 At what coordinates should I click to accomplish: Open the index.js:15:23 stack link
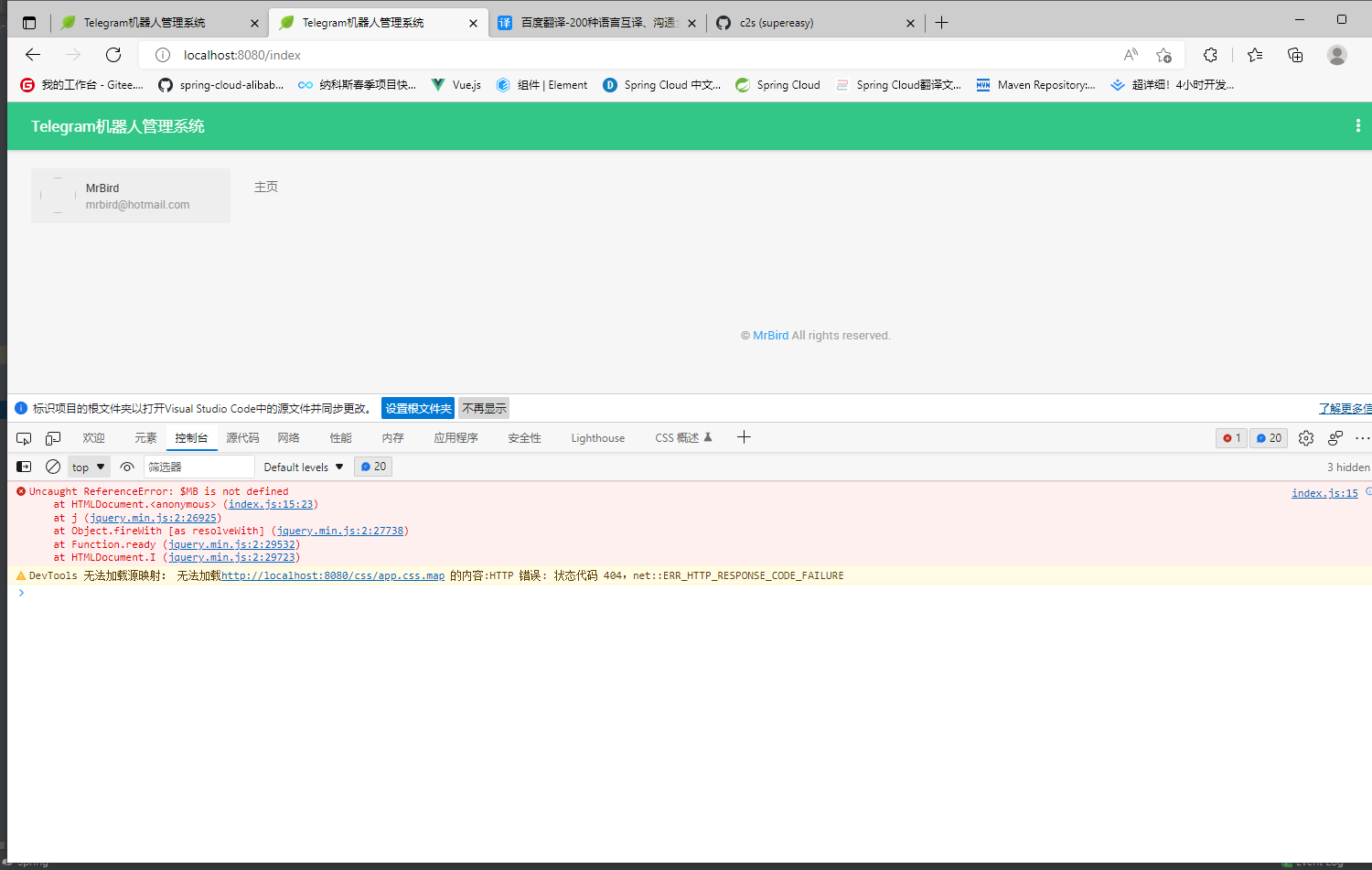pyautogui.click(x=271, y=504)
